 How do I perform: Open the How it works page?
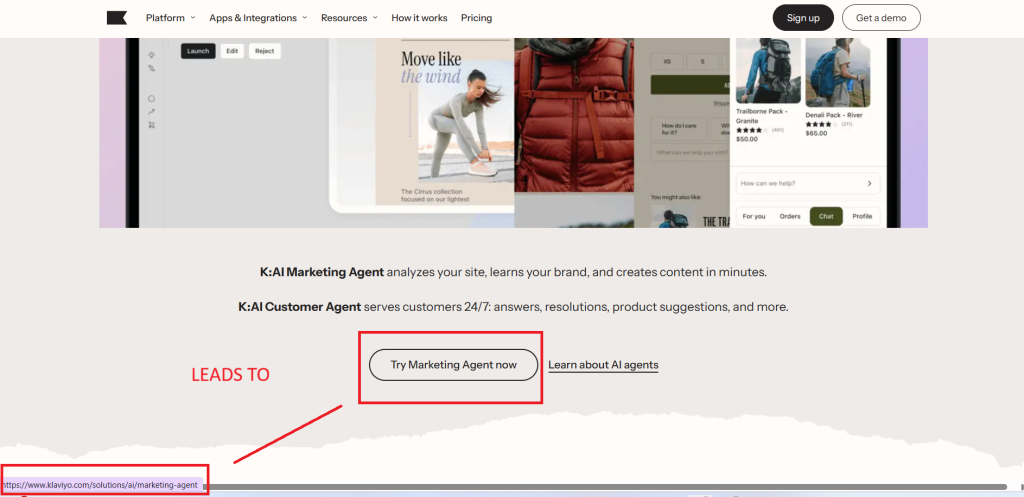(x=419, y=18)
